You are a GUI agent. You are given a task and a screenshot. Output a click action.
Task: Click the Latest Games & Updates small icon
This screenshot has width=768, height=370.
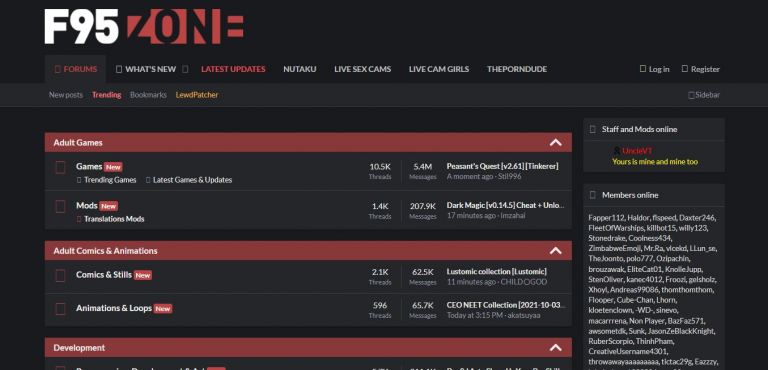coord(148,180)
